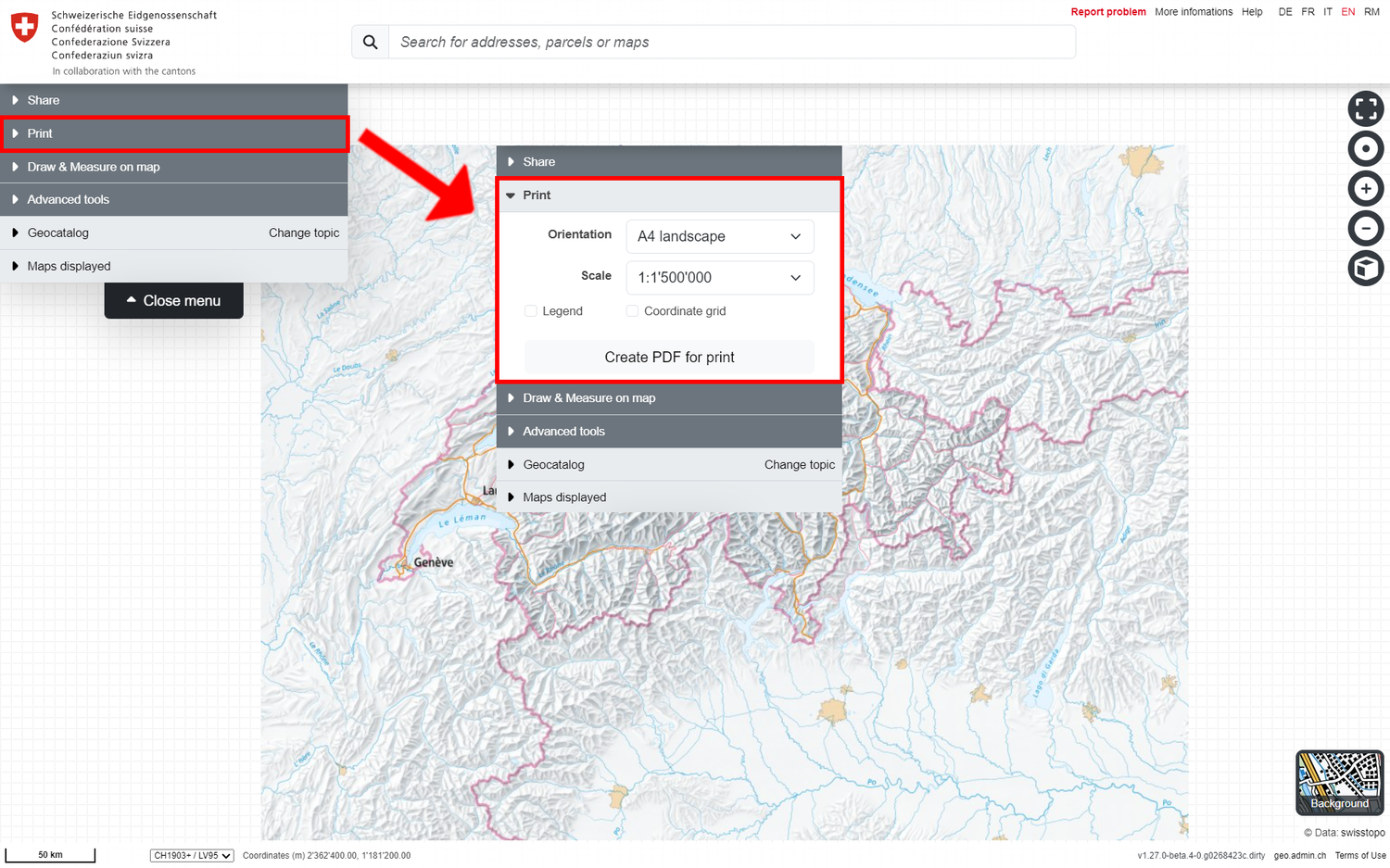Enable the Legend checkbox
1390x868 pixels.
click(x=531, y=311)
